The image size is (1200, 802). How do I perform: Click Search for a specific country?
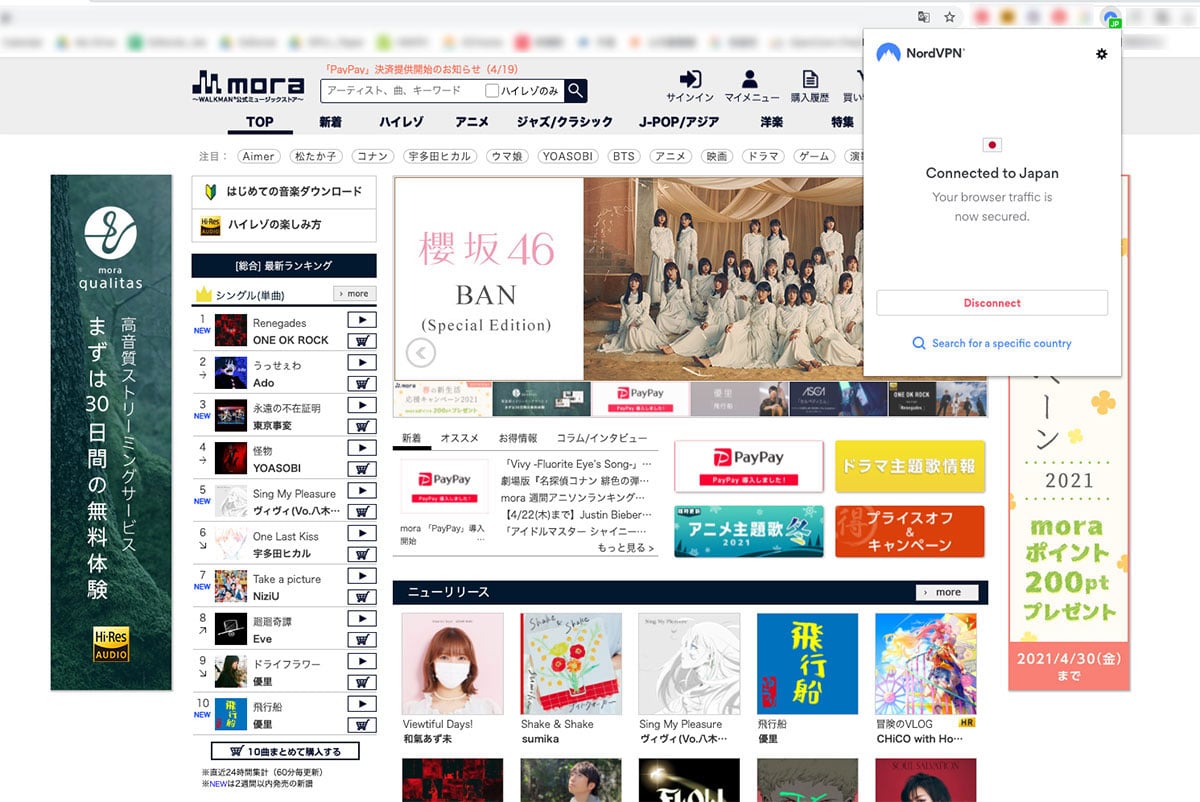tap(992, 343)
